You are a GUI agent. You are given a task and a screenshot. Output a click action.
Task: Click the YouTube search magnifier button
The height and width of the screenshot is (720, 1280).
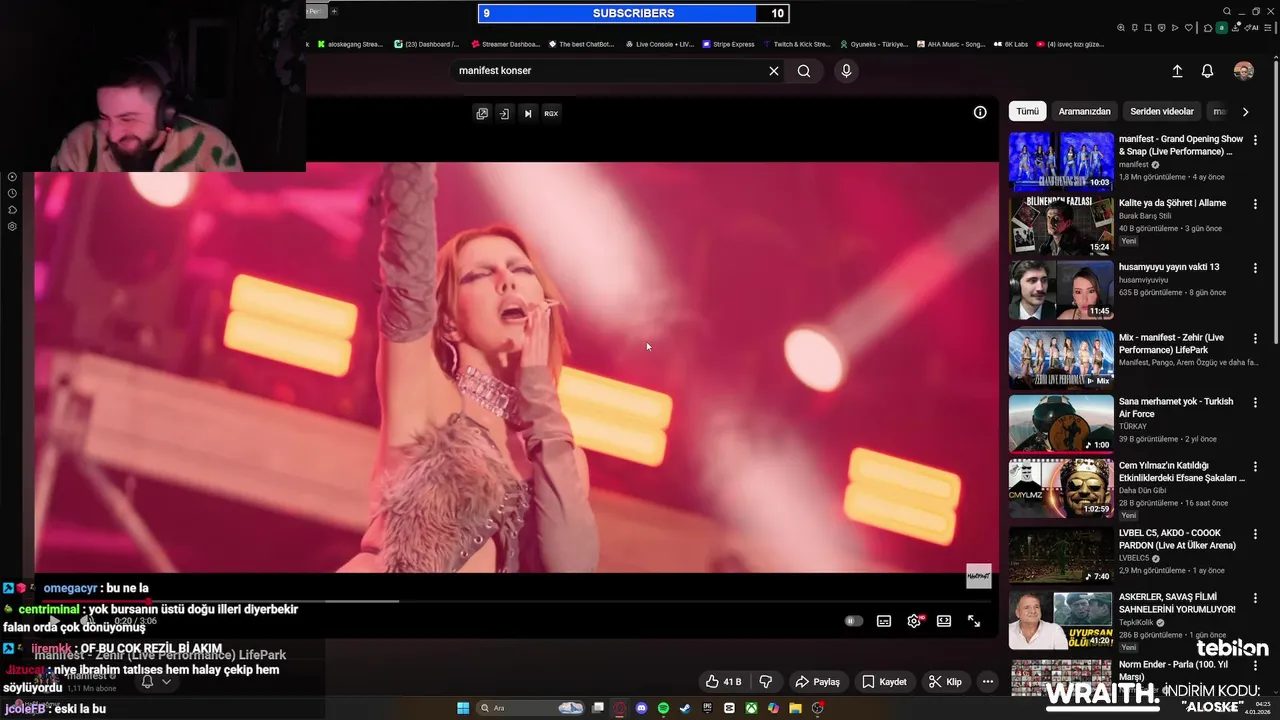(x=804, y=71)
